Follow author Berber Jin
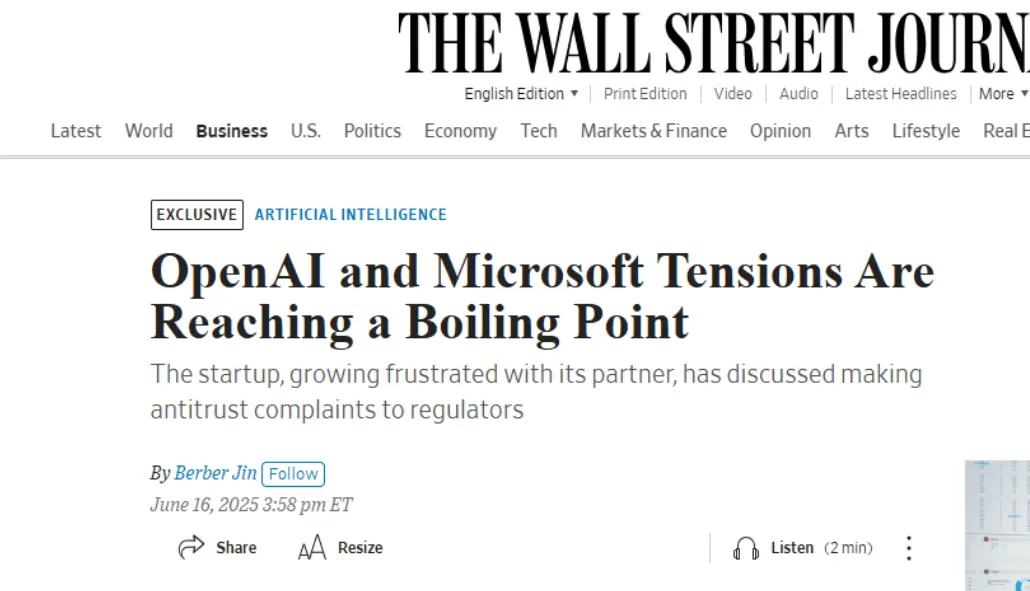Image resolution: width=1030 pixels, height=591 pixels. coord(293,474)
